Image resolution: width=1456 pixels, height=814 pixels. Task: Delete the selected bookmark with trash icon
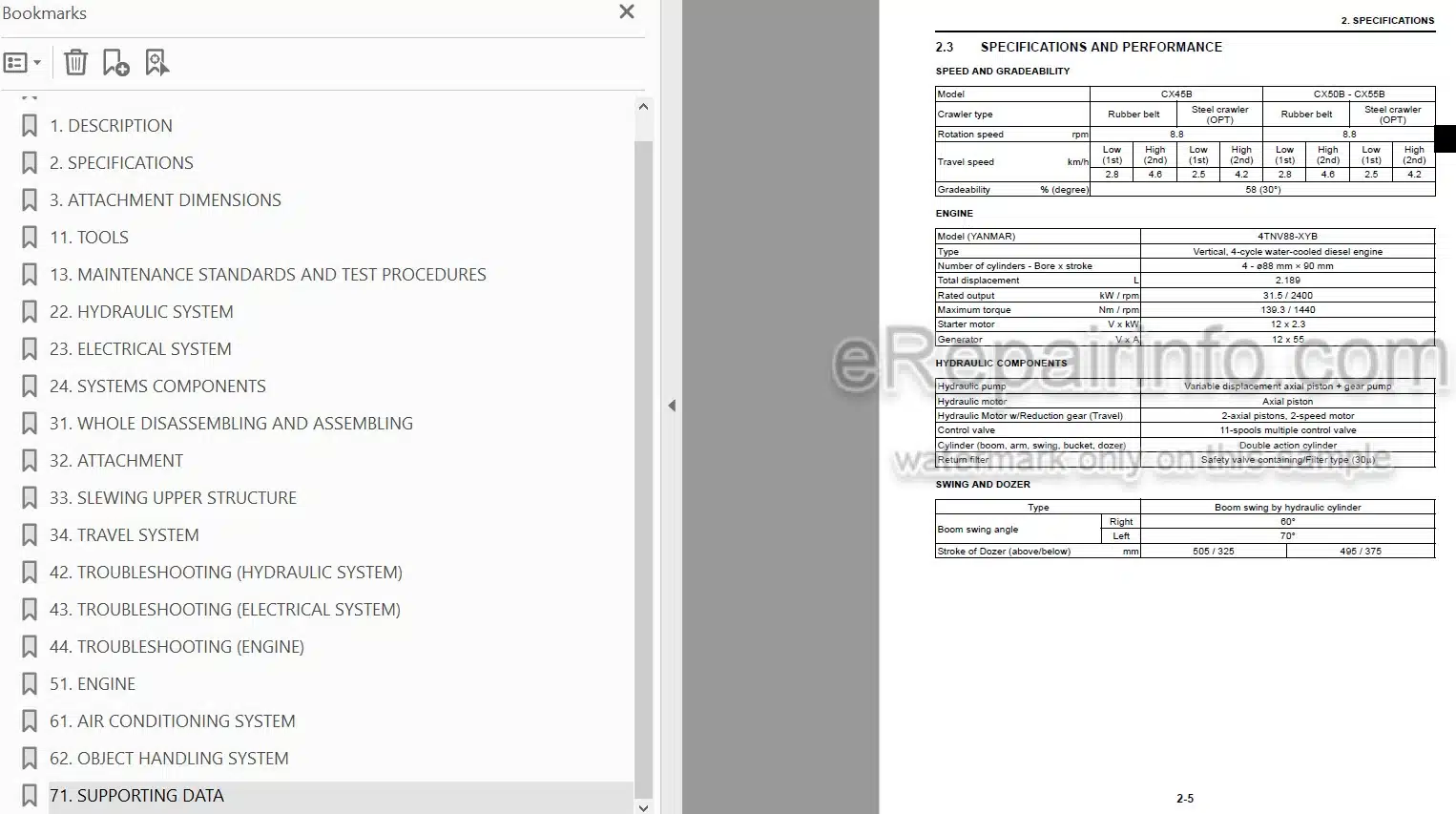[x=75, y=63]
